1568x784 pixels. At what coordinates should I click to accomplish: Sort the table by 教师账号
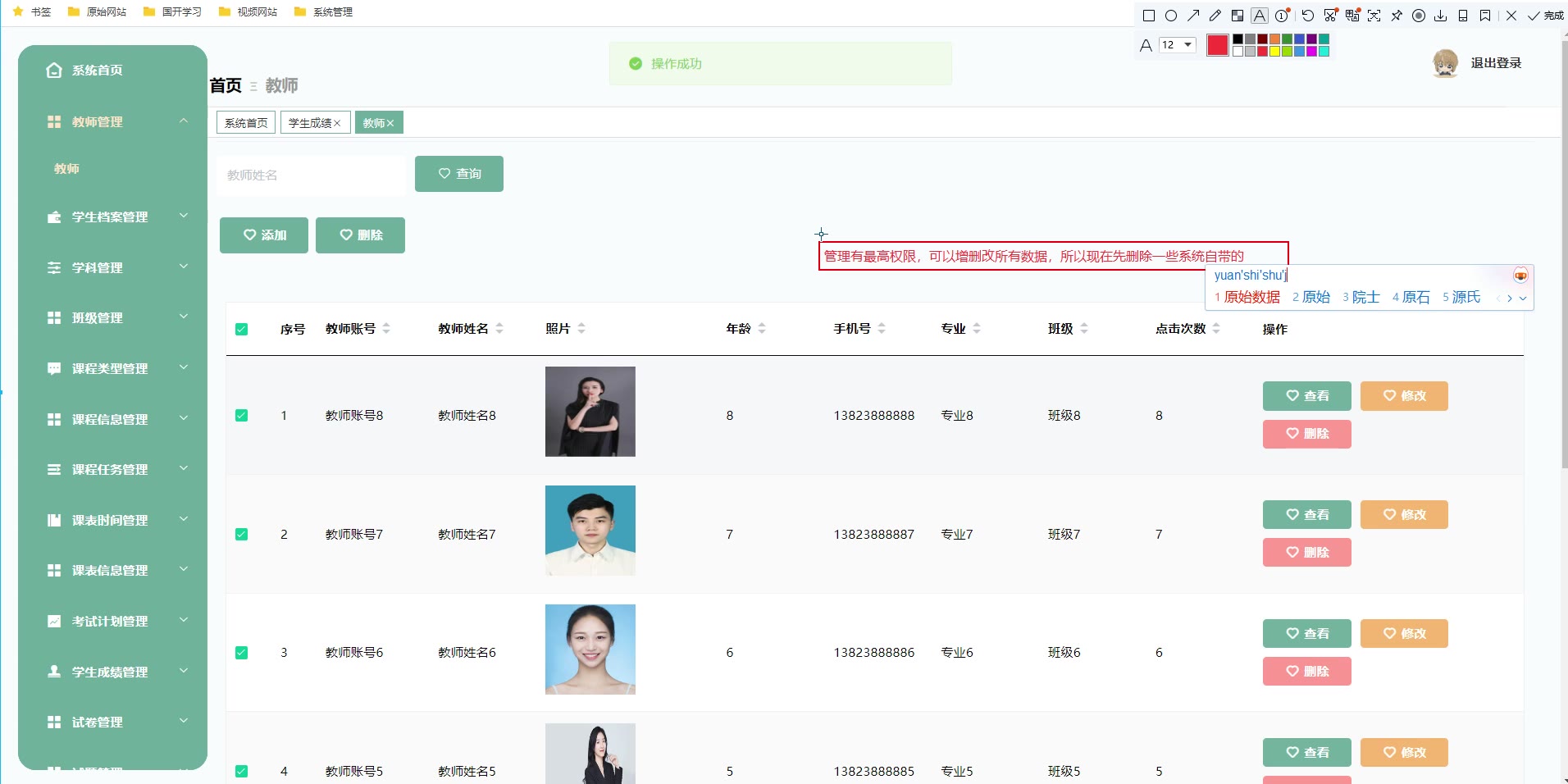(386, 329)
